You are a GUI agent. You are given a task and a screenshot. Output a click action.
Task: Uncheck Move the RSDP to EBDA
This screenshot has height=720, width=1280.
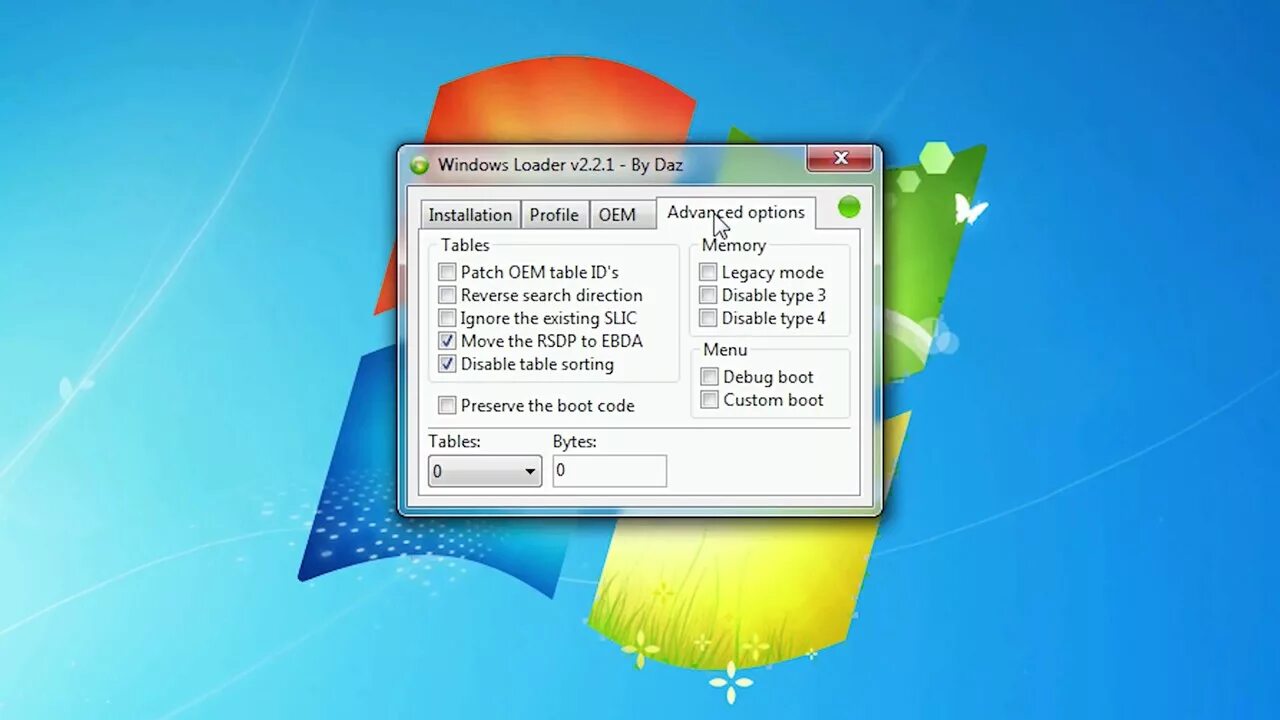(x=447, y=341)
